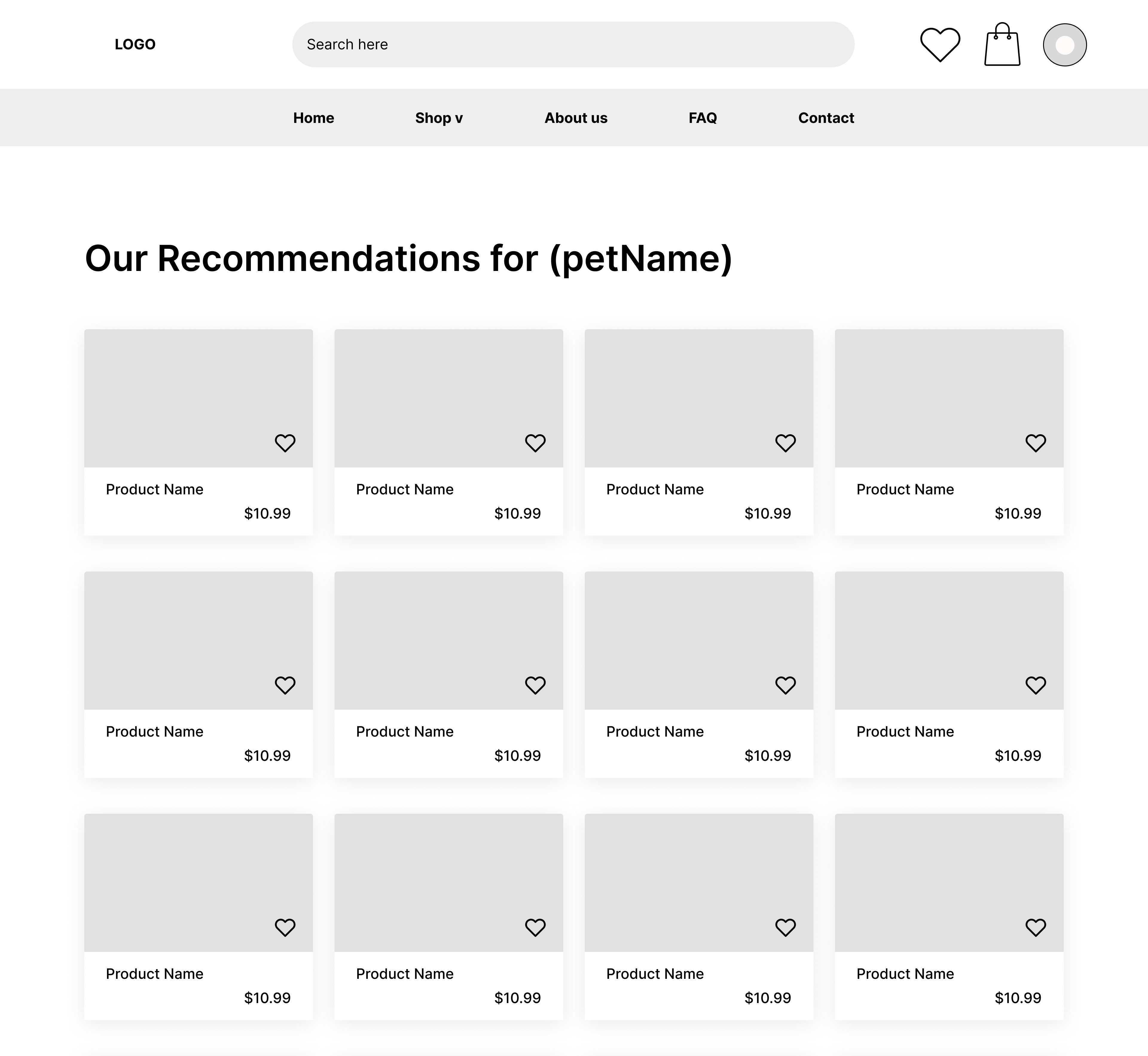This screenshot has height=1056, width=1148.
Task: Click 'Product Name' of fourth top-row card
Action: click(905, 489)
